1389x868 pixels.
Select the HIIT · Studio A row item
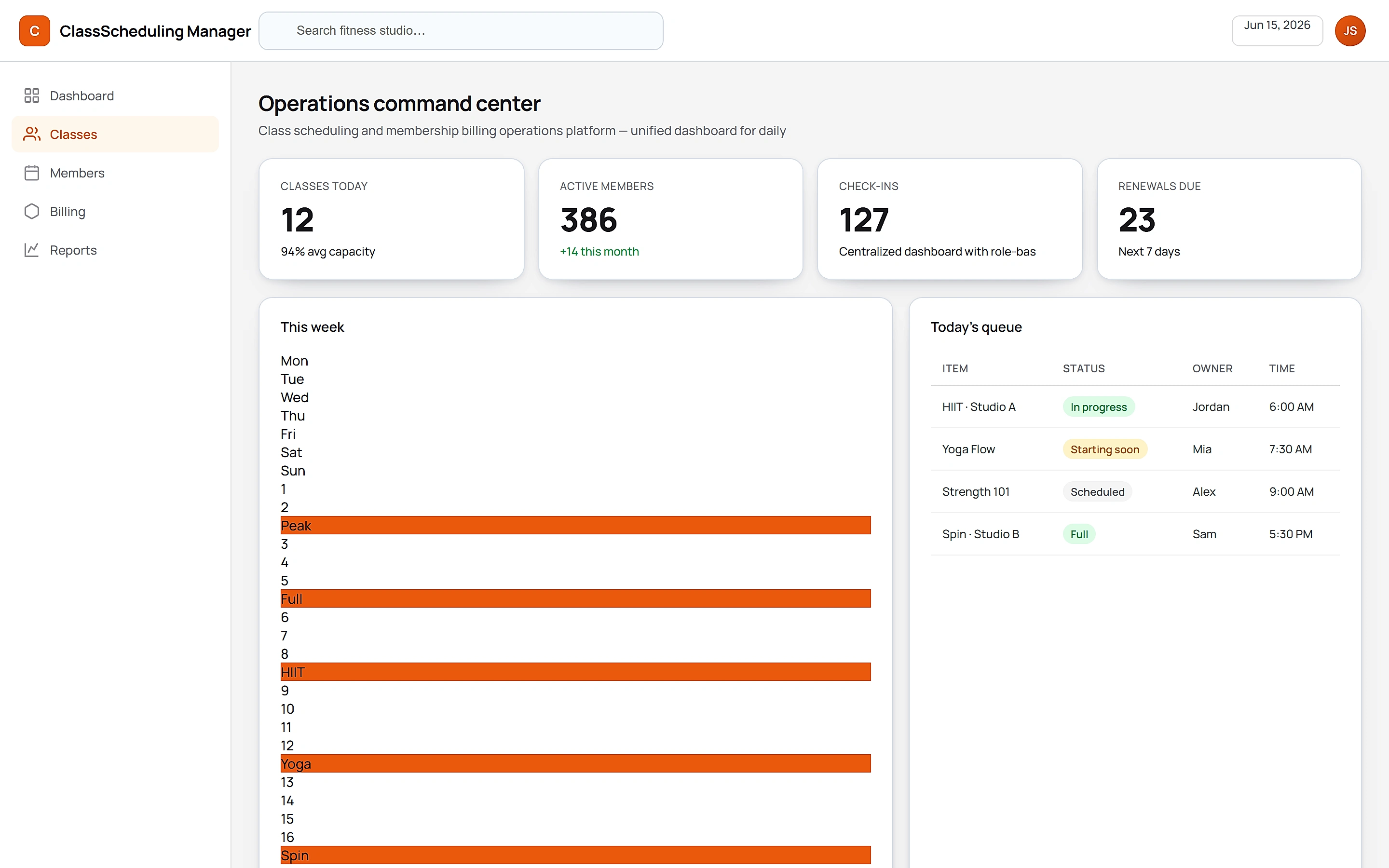979,407
